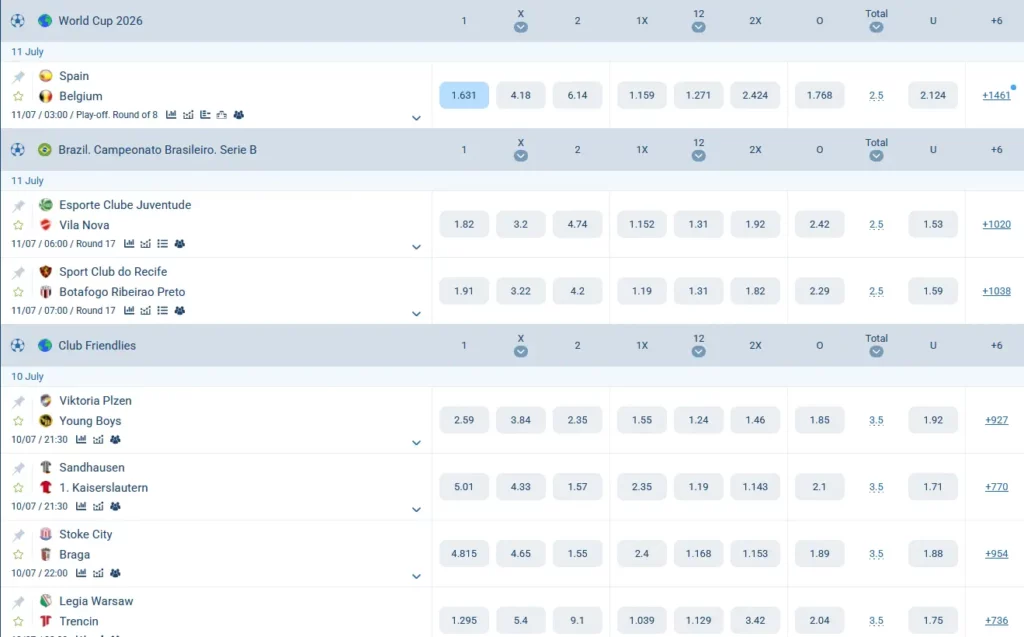Favorite Legia Warsaw vs Trencin star
Screen dimensions: 1024x637
click(18, 621)
